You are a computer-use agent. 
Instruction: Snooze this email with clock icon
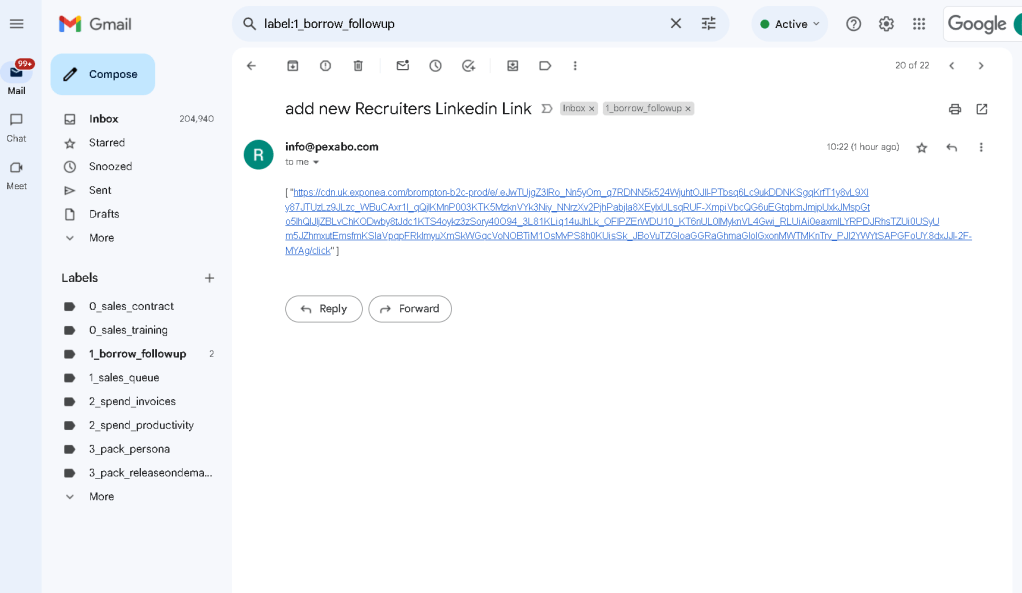[435, 66]
